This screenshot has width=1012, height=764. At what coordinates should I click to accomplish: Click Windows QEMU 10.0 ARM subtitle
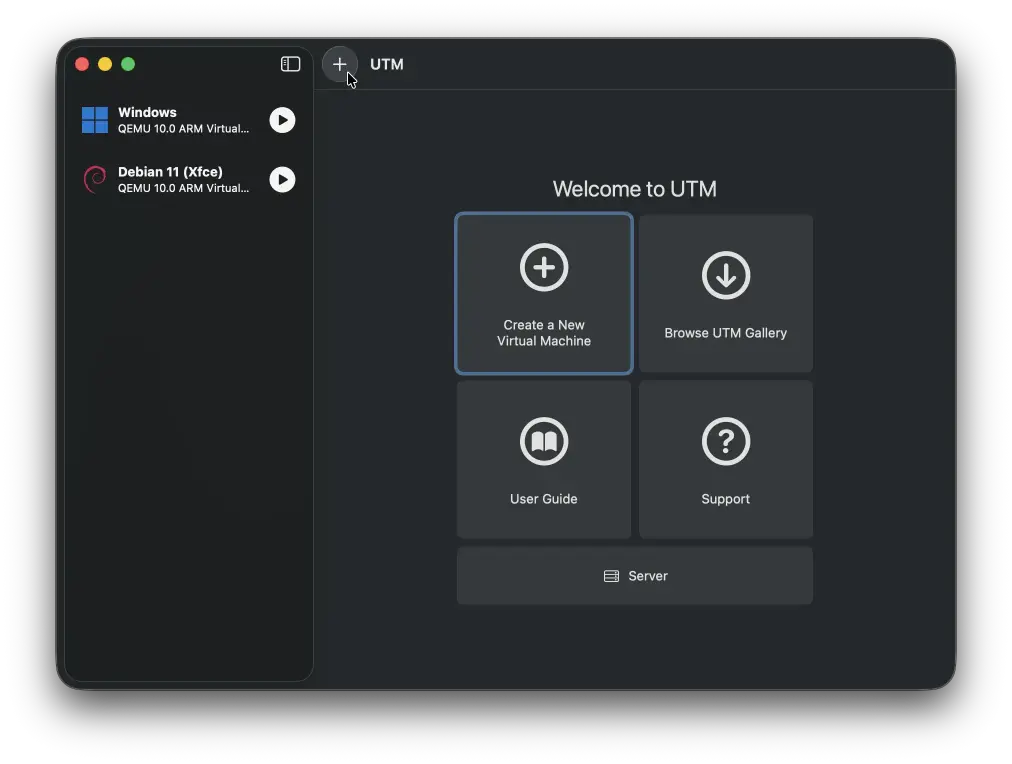[x=183, y=128]
